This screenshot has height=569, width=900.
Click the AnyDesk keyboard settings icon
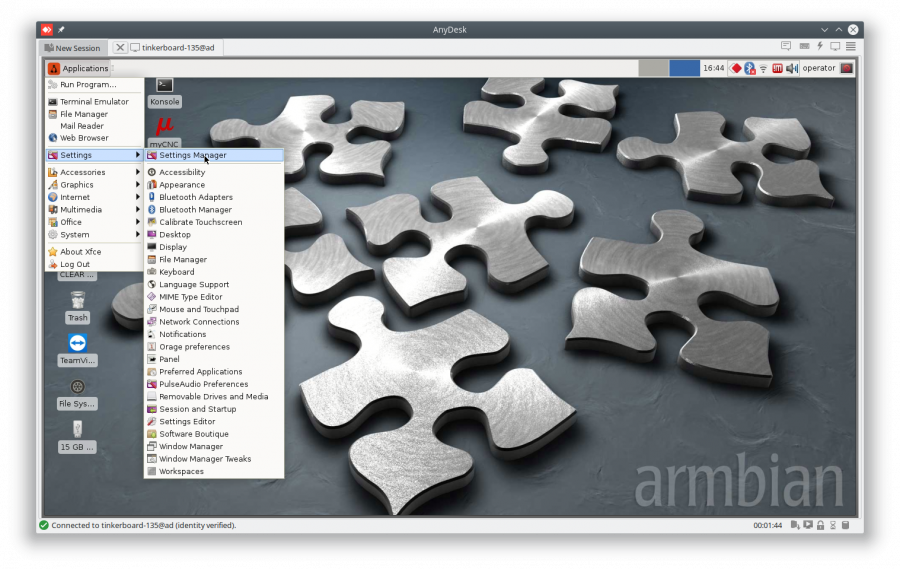[803, 47]
